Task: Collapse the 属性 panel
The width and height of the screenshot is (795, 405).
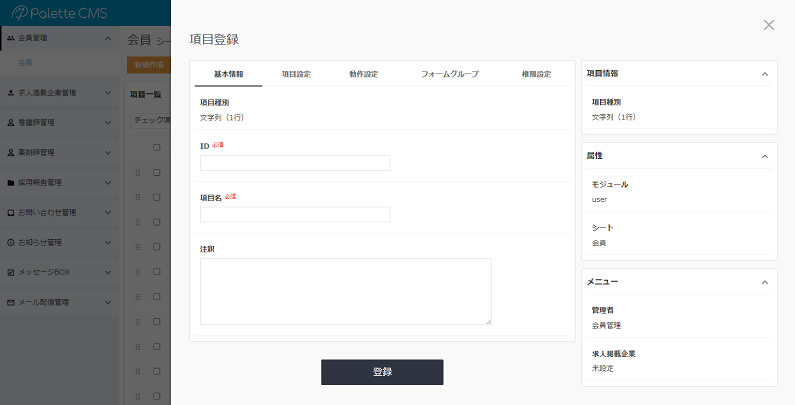Action: 764,157
